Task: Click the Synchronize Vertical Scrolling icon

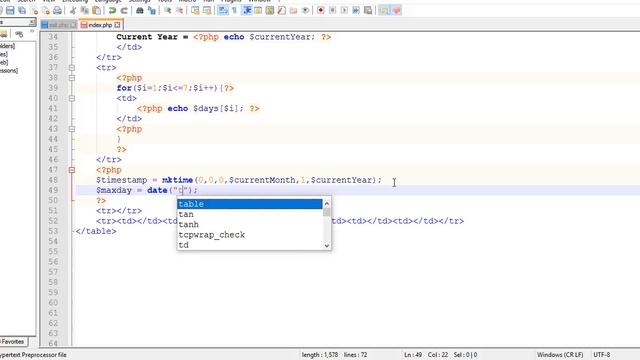Action: click(x=195, y=10)
